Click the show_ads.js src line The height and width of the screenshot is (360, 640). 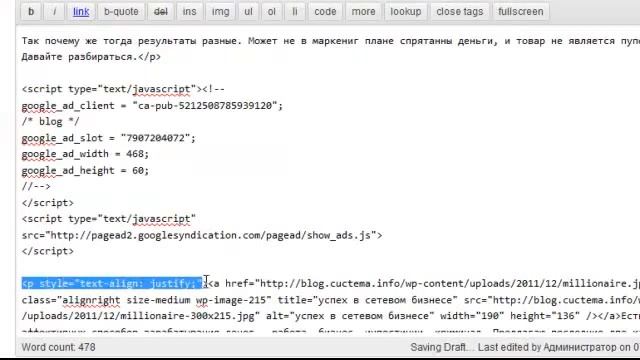202,235
